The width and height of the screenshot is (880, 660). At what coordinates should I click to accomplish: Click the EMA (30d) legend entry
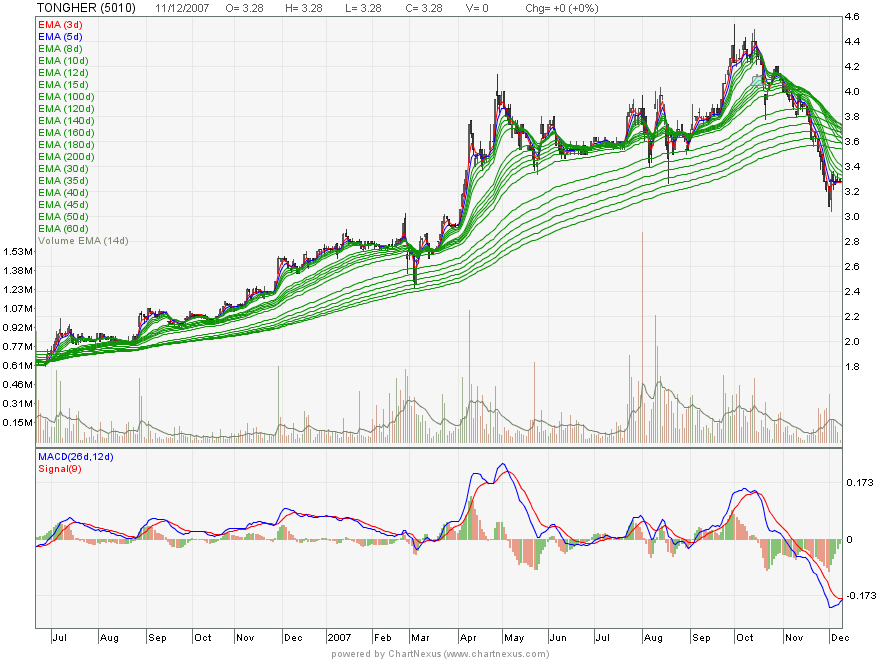pyautogui.click(x=64, y=169)
